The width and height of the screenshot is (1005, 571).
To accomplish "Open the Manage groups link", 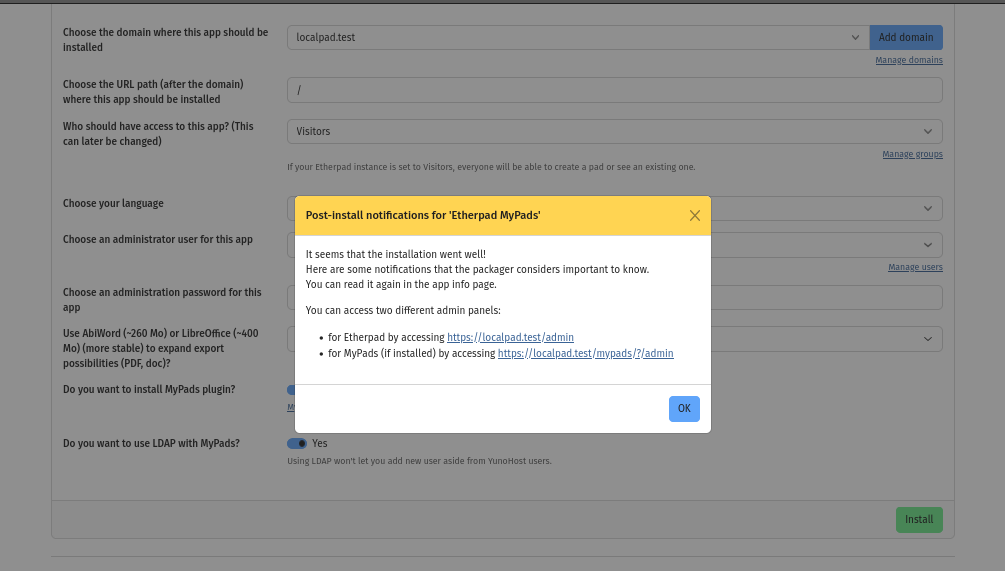I will point(912,154).
